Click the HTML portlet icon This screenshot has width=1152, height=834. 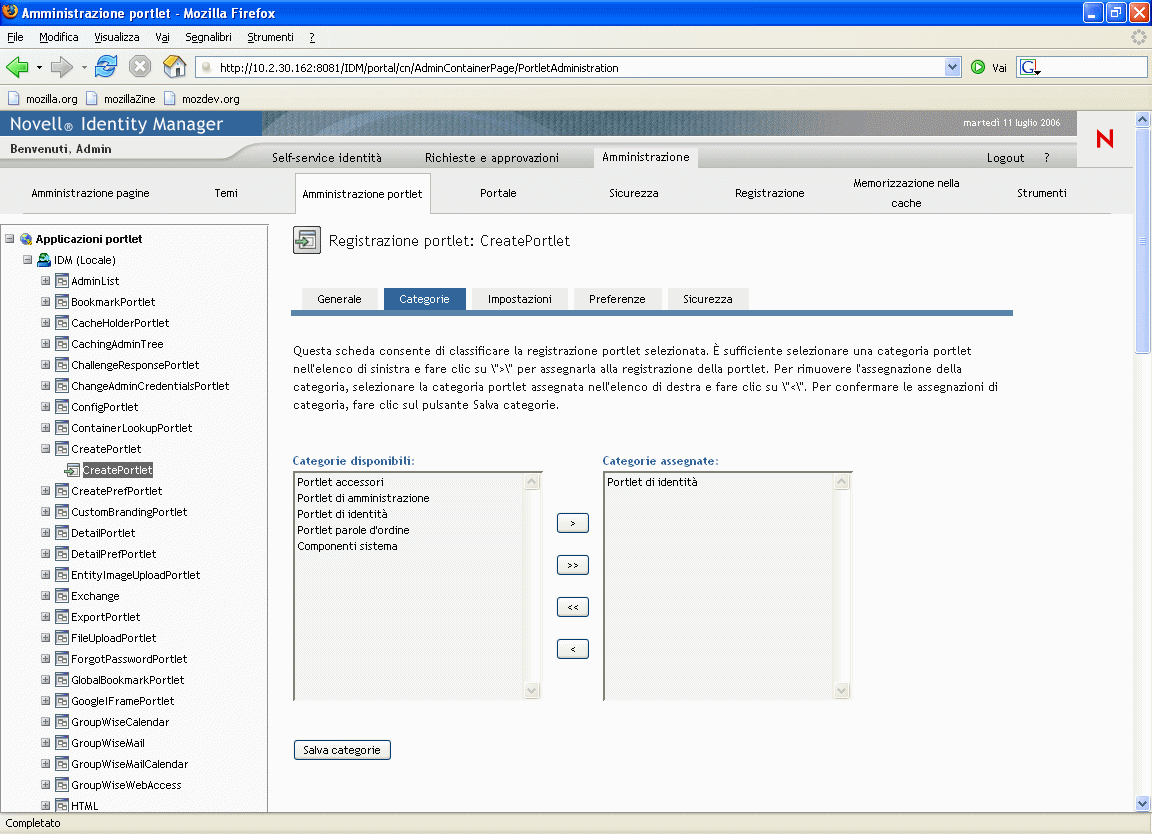click(62, 806)
